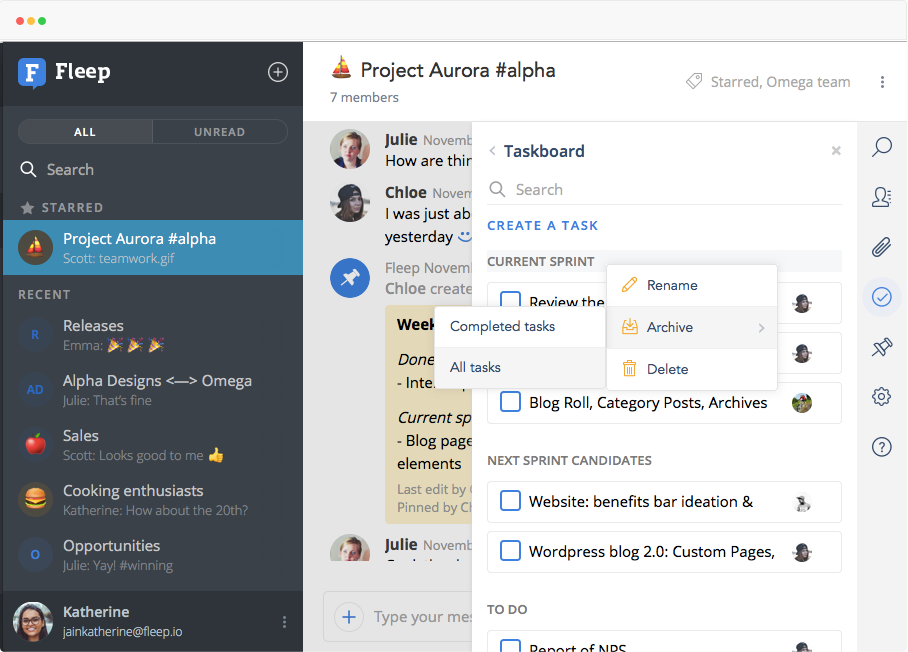Open the Sales conversation
Screen dimensions: 908x652
click(x=153, y=445)
